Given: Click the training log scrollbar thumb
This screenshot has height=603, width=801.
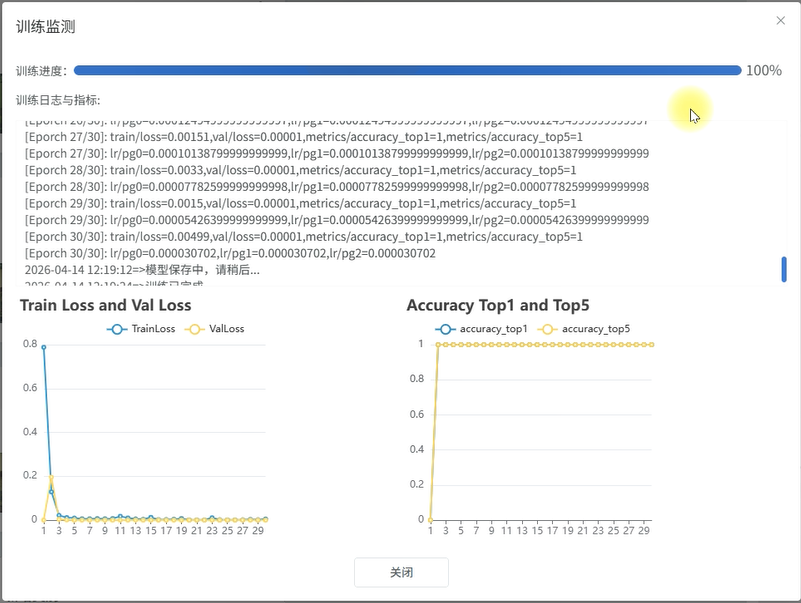Looking at the screenshot, I should pyautogui.click(x=784, y=269).
